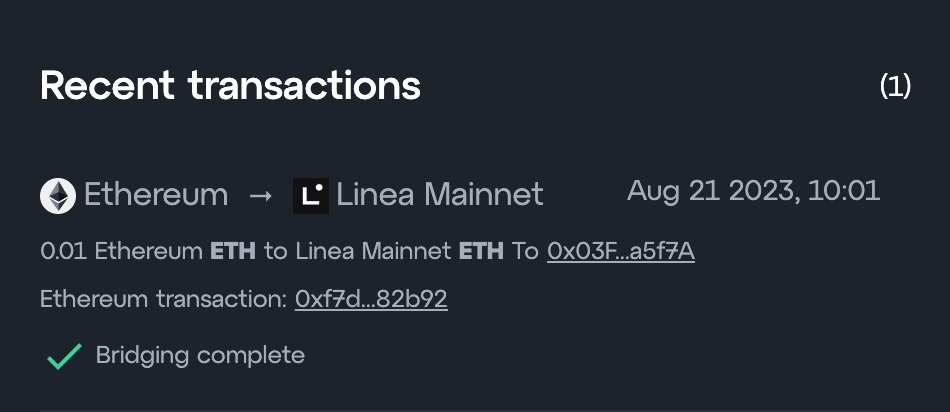
Task: Click the "Ethereum transaction:" label
Action: point(164,299)
